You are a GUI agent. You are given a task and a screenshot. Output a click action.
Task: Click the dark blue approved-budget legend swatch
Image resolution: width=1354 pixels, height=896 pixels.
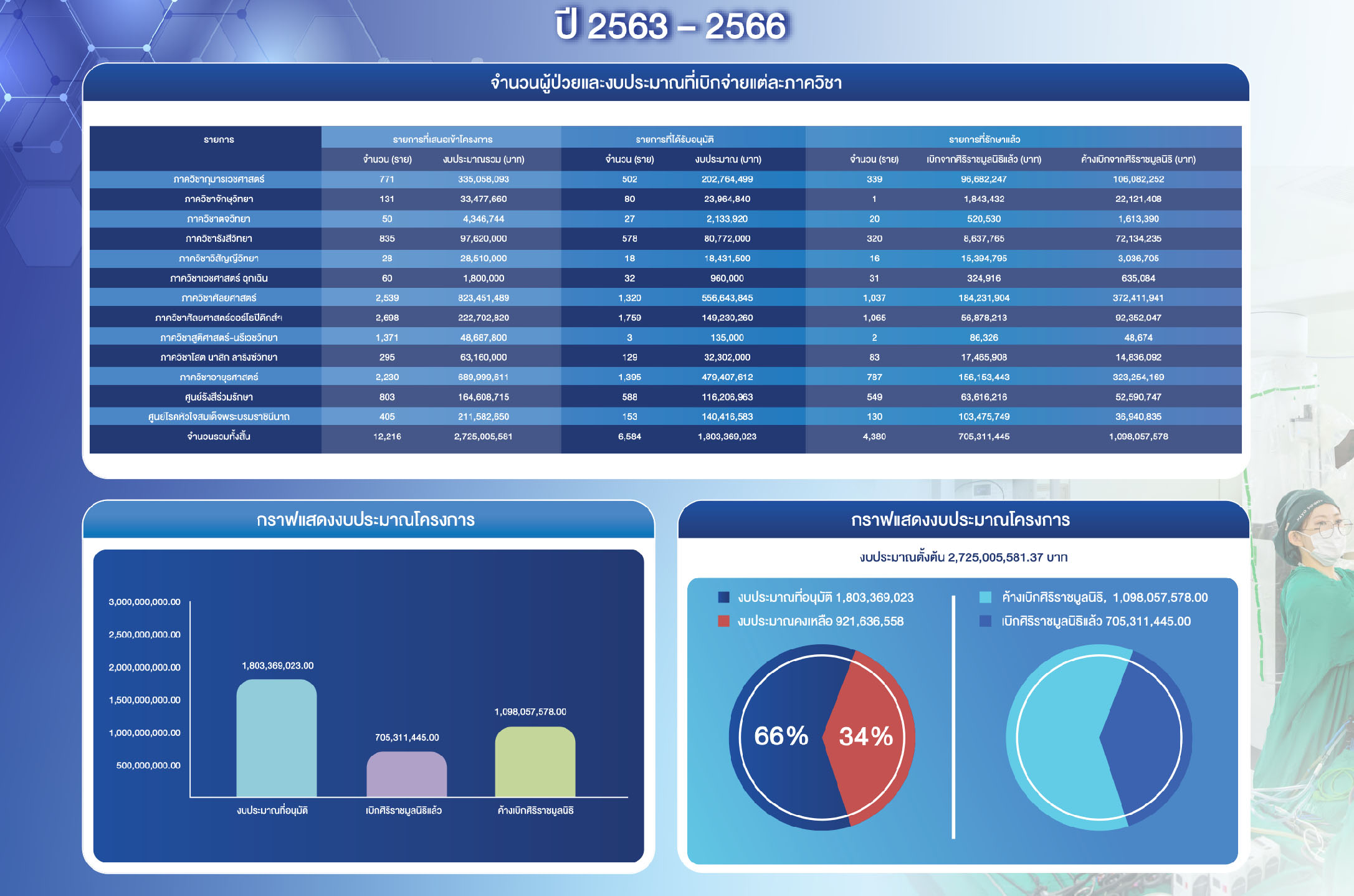(723, 598)
